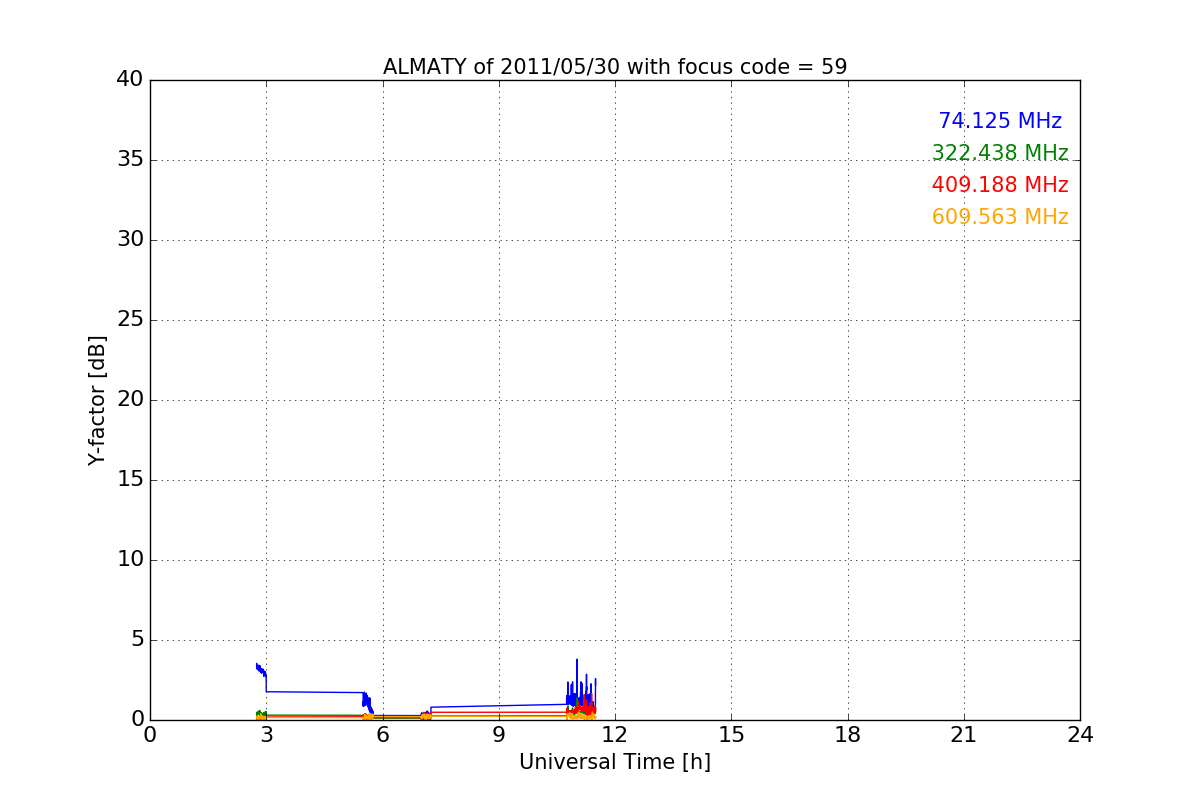Image resolution: width=1200 pixels, height=800 pixels.
Task: Click the x-axis tick label 18
Action: click(848, 735)
